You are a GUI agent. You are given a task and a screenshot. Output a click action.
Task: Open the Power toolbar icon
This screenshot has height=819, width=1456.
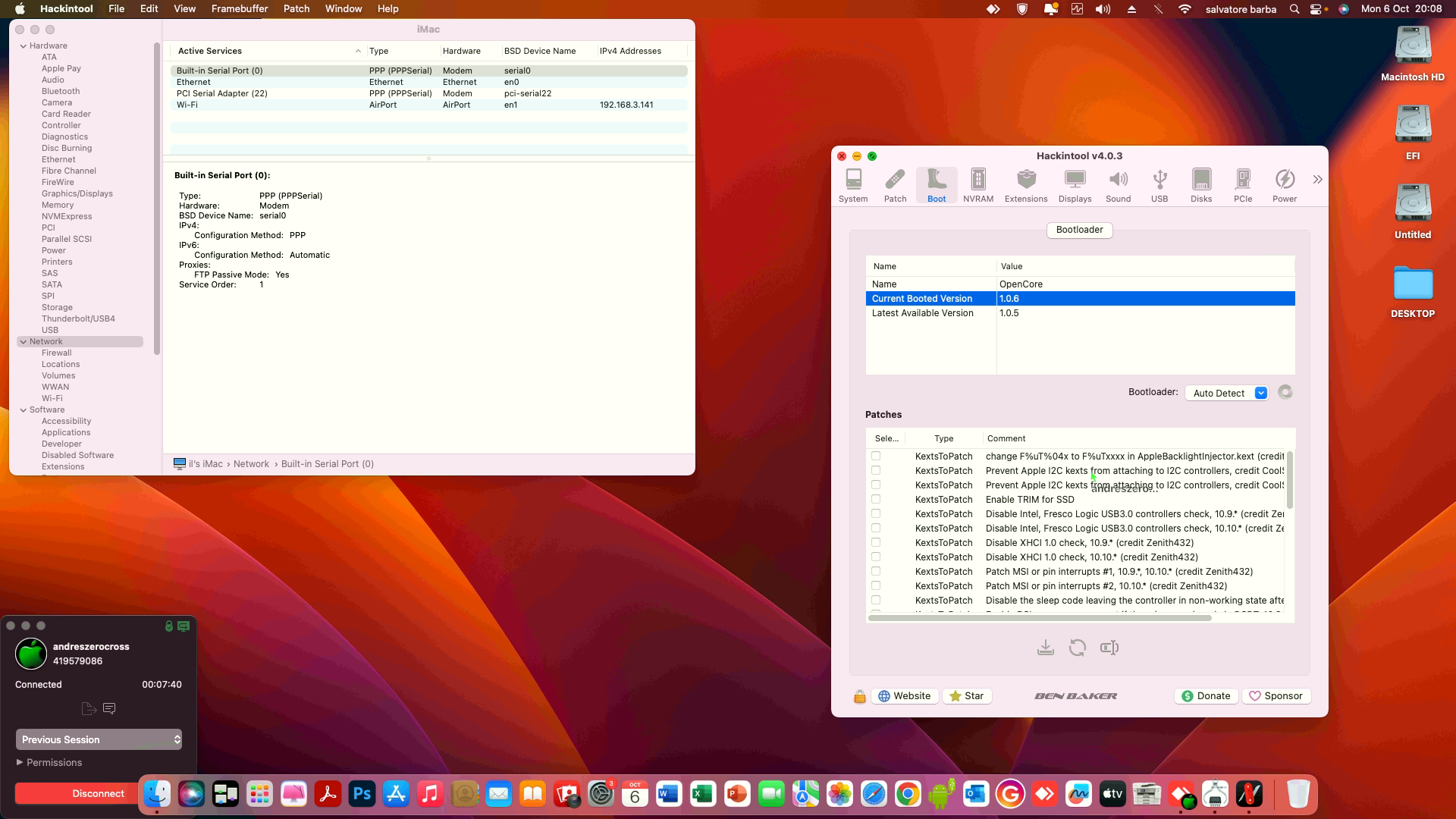[x=1285, y=186]
